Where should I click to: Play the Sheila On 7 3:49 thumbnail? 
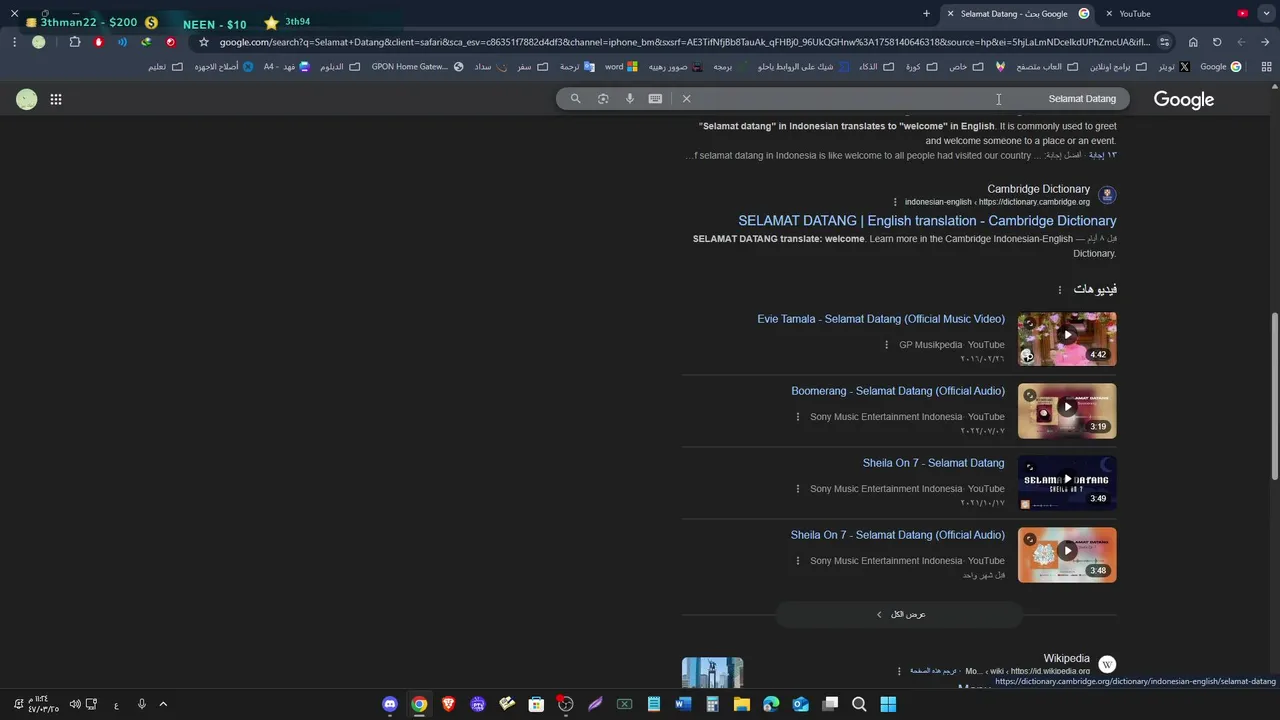tap(1067, 483)
